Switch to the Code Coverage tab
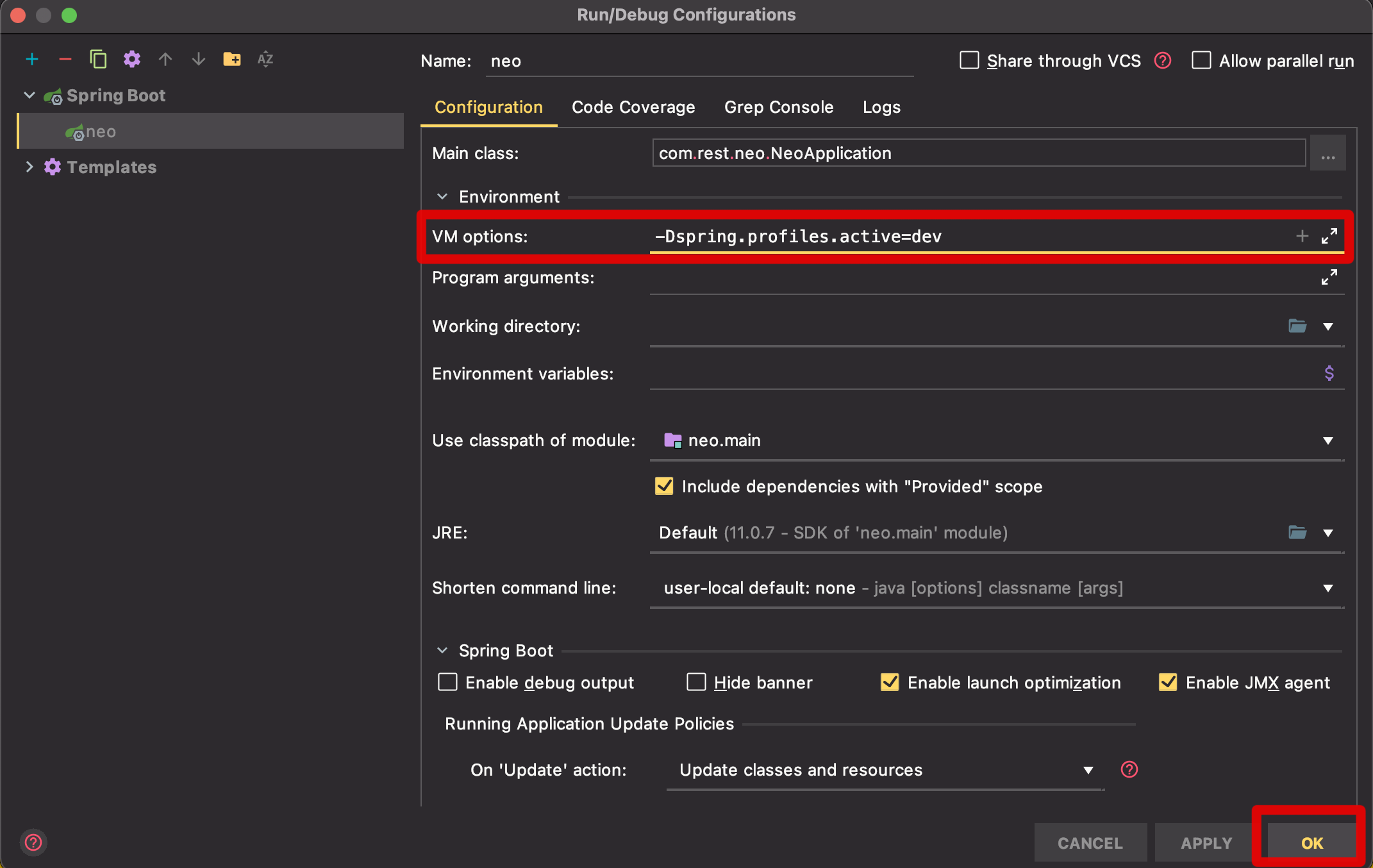This screenshot has height=868, width=1373. pyautogui.click(x=633, y=106)
